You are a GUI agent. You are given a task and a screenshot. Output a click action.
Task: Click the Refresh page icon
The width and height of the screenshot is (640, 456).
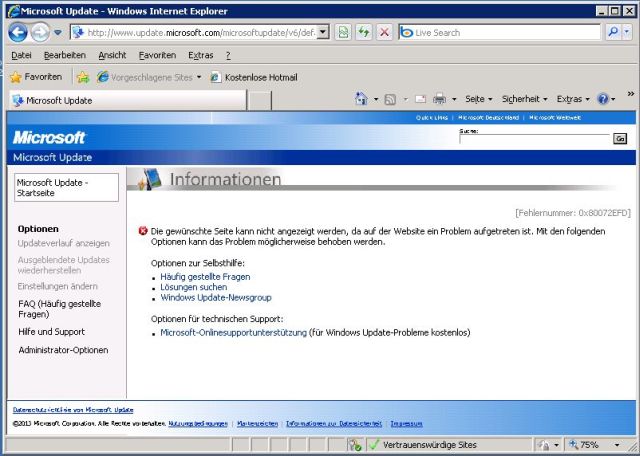364,32
